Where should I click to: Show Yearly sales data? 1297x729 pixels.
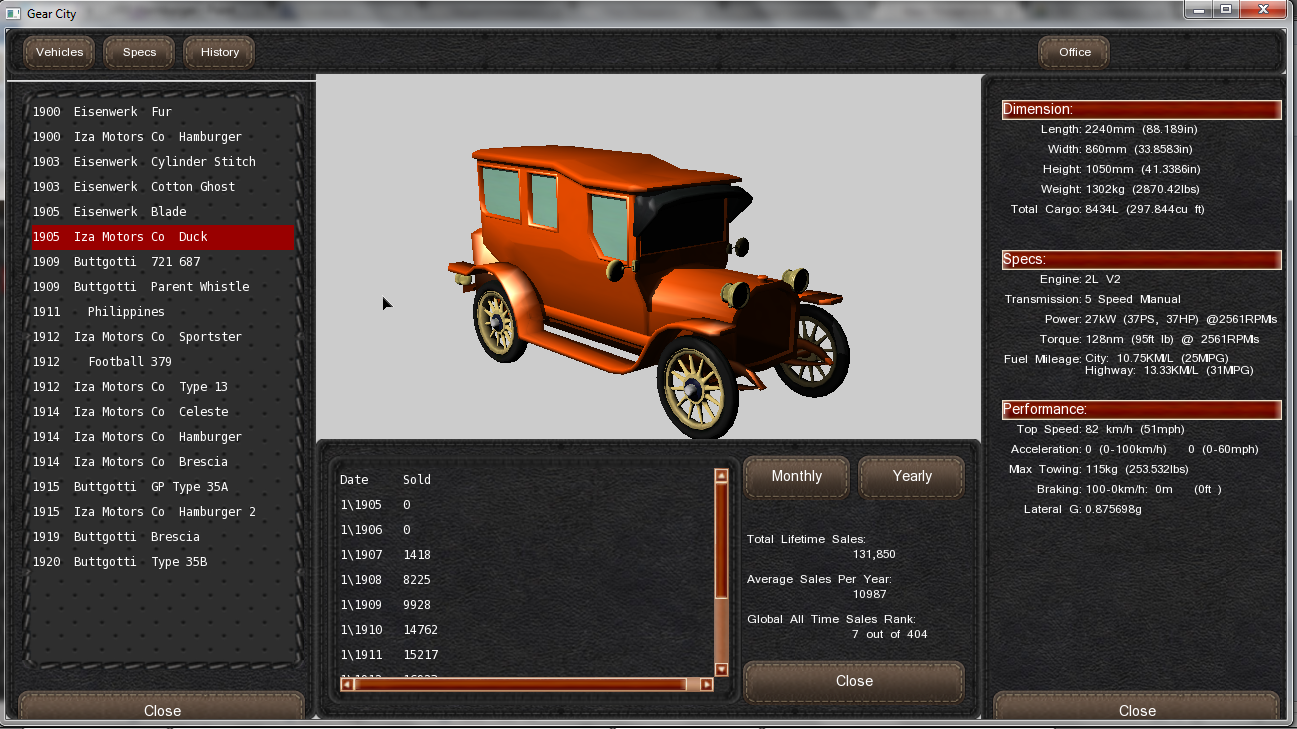click(911, 476)
